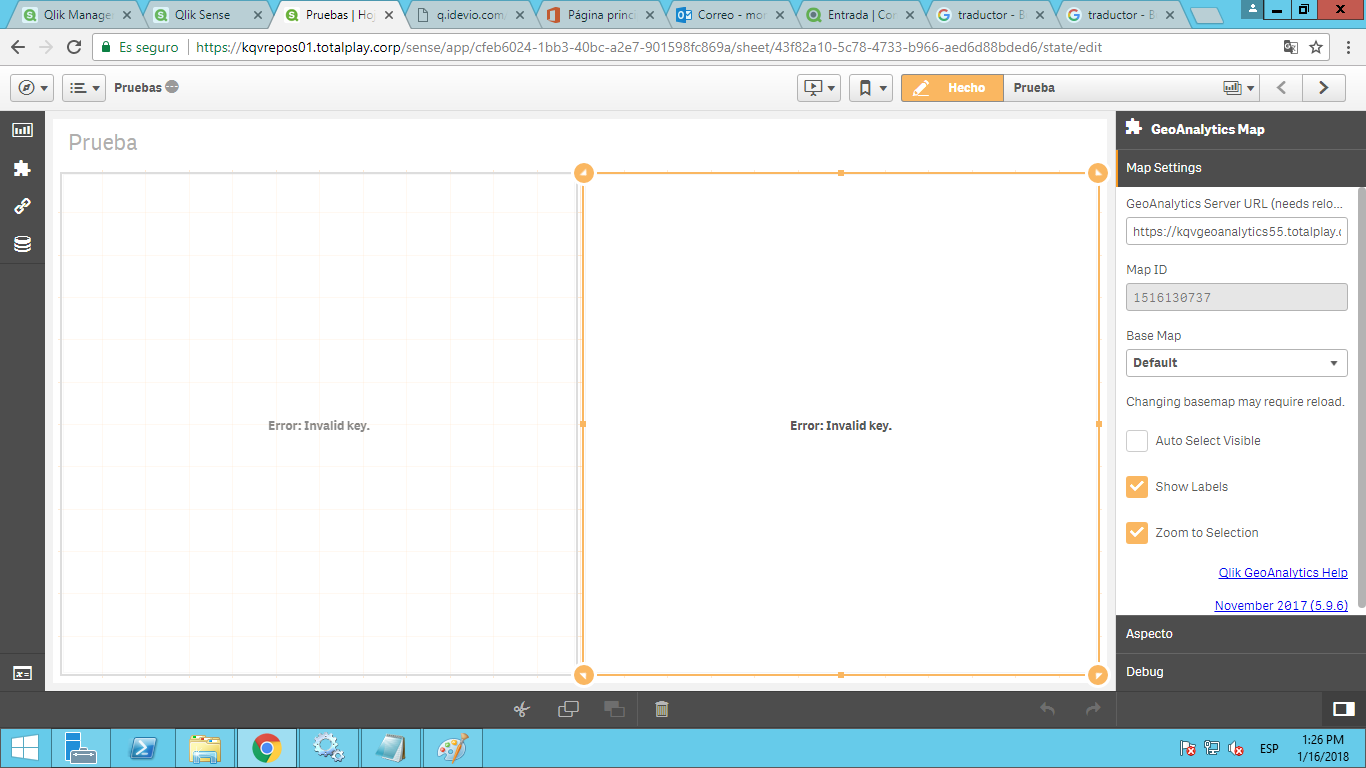
Task: Open the Qlik GeoAnalytics Help link
Action: tap(1283, 573)
